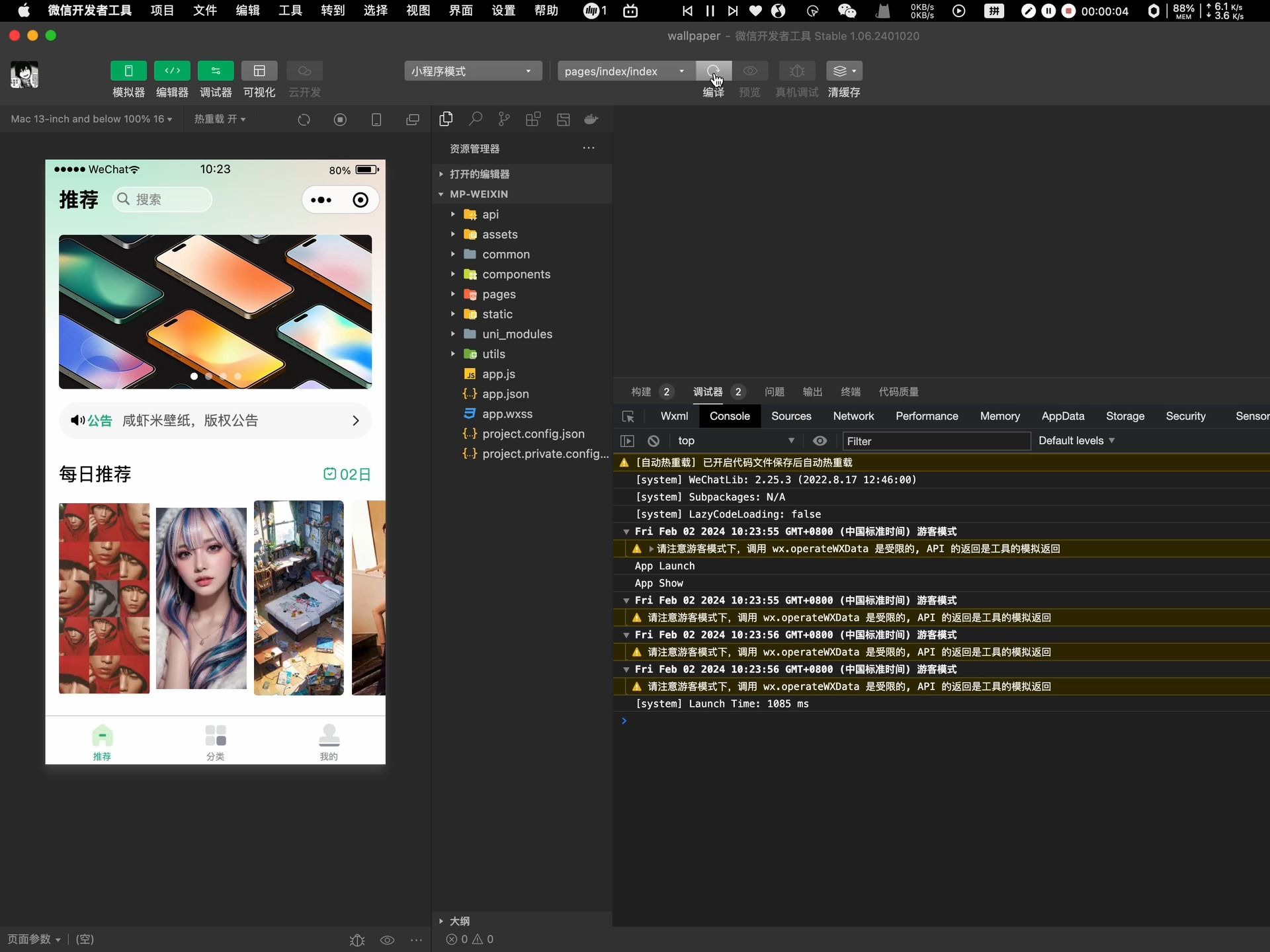Open the Network devtools tab
This screenshot has height=952, width=1270.
(853, 416)
